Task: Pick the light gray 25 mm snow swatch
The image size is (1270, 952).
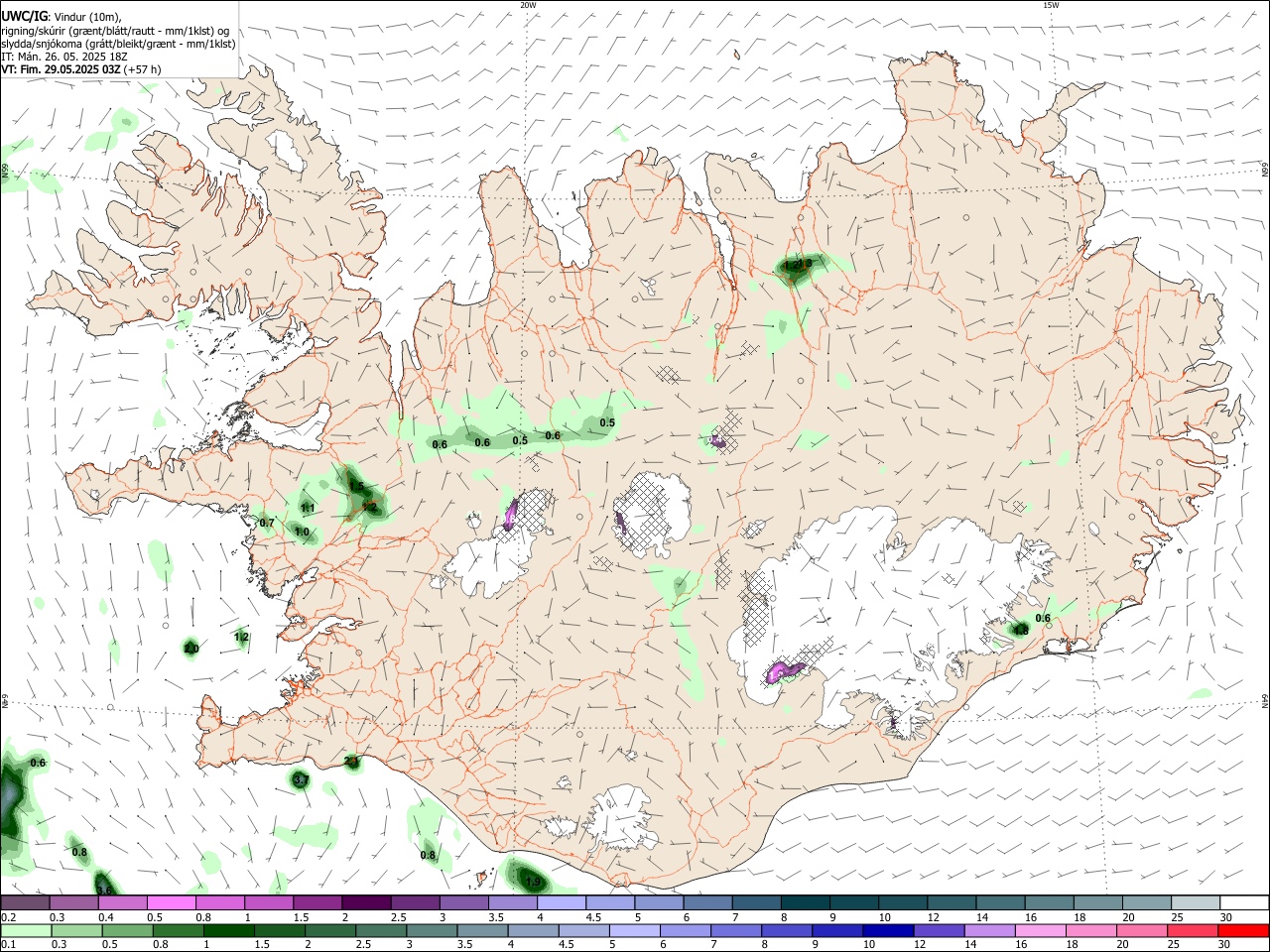Action: pos(1194,902)
